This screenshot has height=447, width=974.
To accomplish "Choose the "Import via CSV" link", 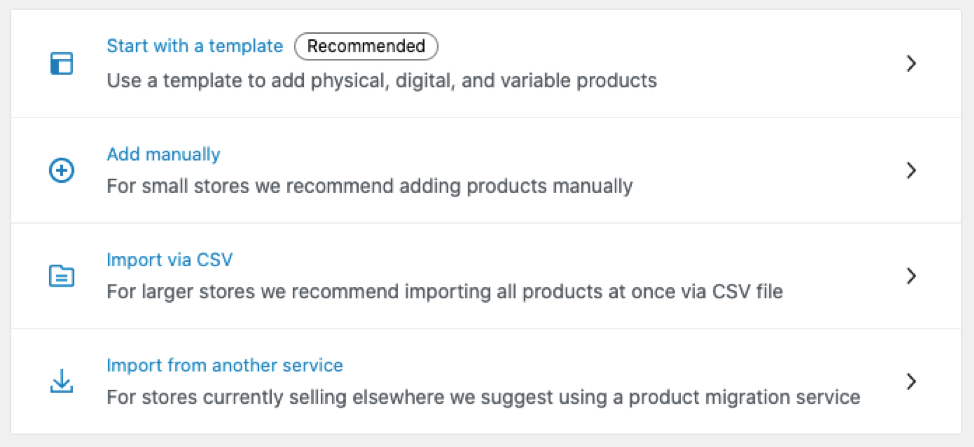I will click(169, 260).
